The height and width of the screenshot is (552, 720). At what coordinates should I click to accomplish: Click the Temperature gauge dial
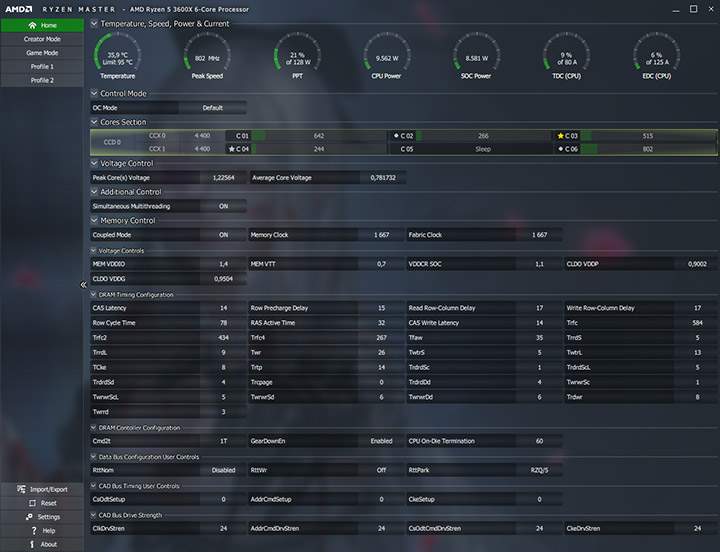pos(118,51)
